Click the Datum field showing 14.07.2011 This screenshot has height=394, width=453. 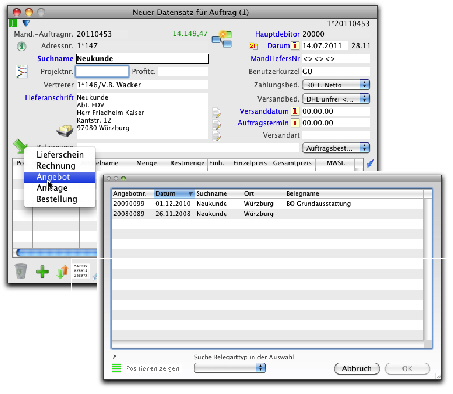point(325,45)
